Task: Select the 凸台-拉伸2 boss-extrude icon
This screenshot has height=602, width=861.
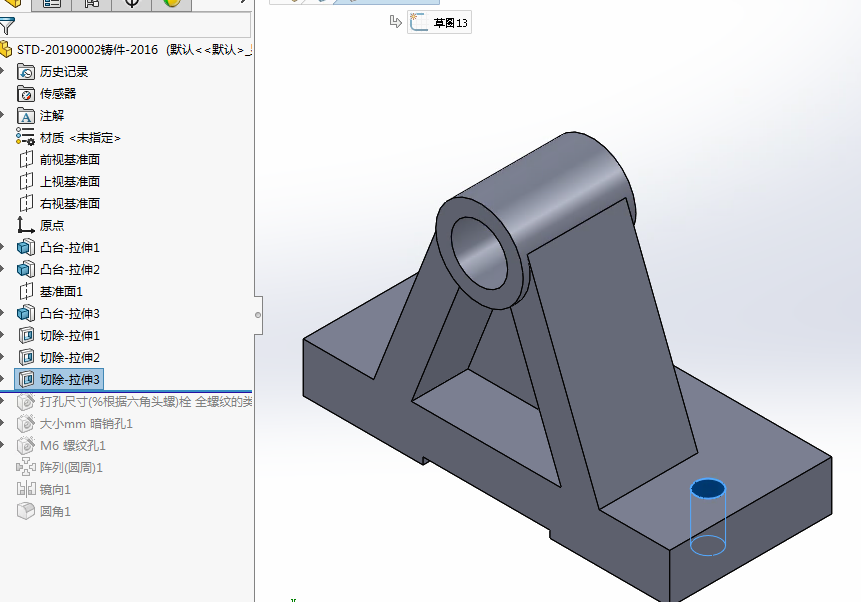Action: [x=26, y=269]
